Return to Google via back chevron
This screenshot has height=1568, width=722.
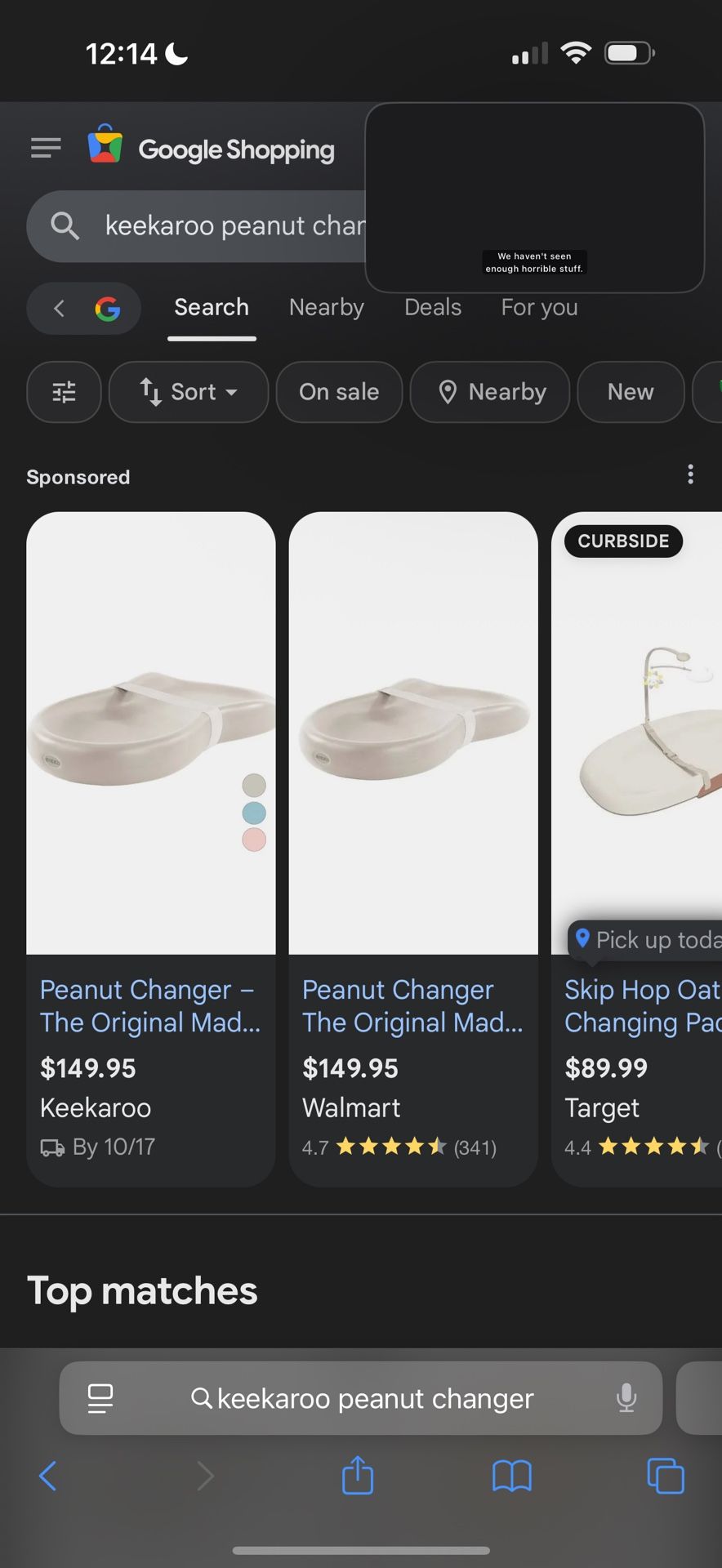tap(59, 308)
